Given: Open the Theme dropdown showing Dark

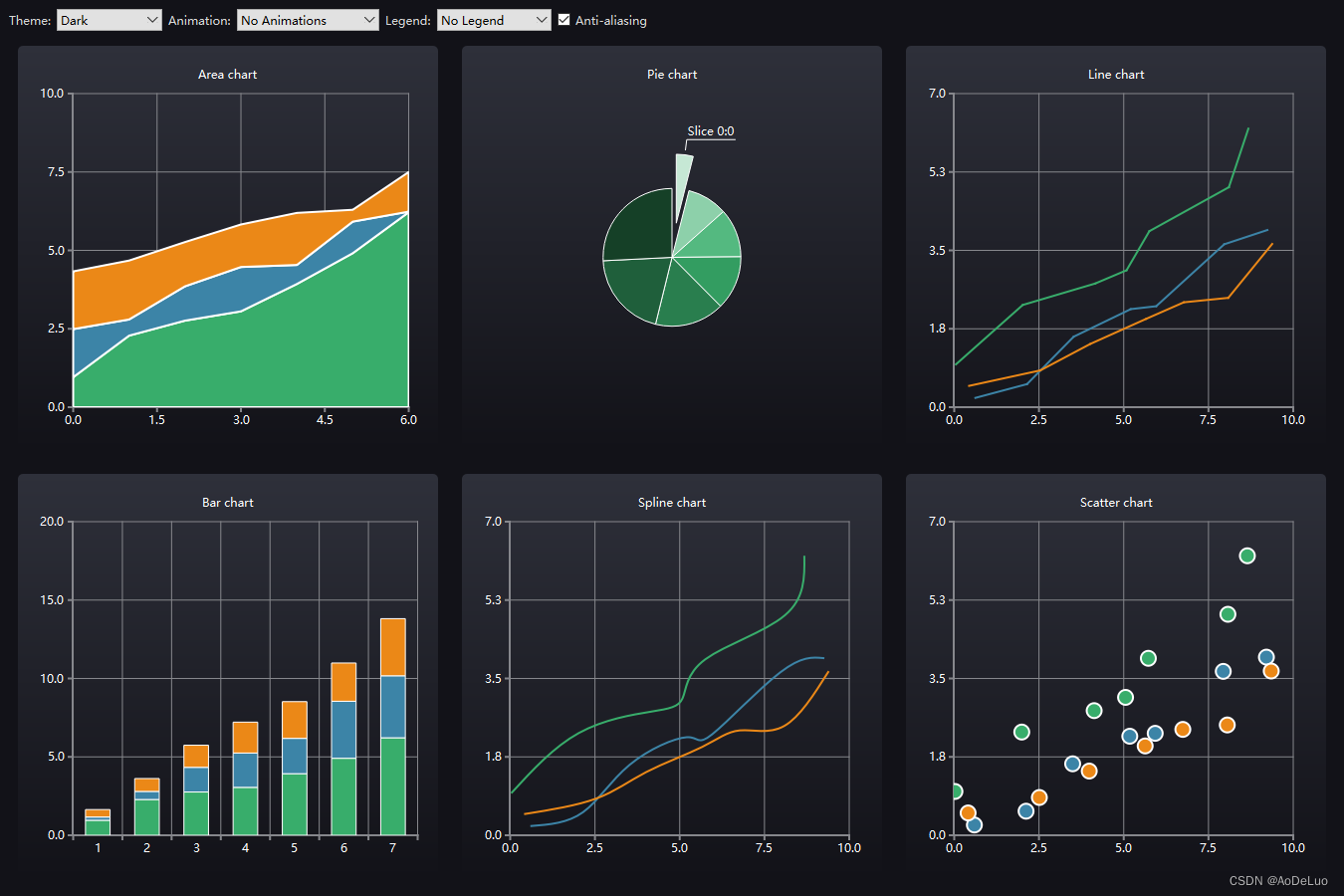Looking at the screenshot, I should tap(109, 20).
